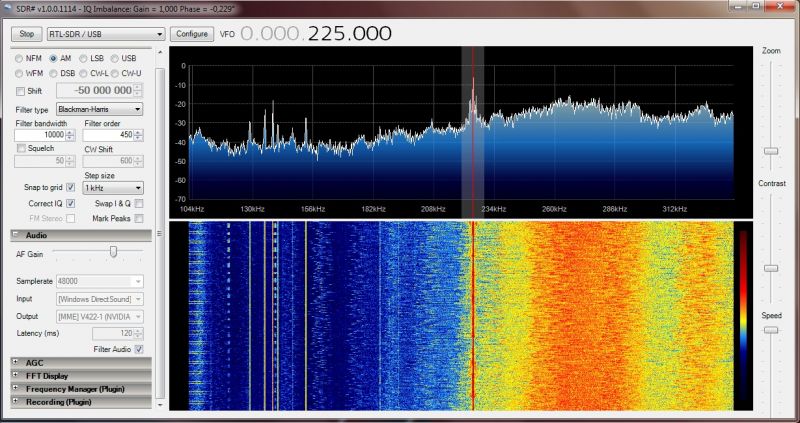Image resolution: width=800 pixels, height=423 pixels.
Task: Expand the Frequency Manager (Plugin) section
Action: [x=81, y=389]
